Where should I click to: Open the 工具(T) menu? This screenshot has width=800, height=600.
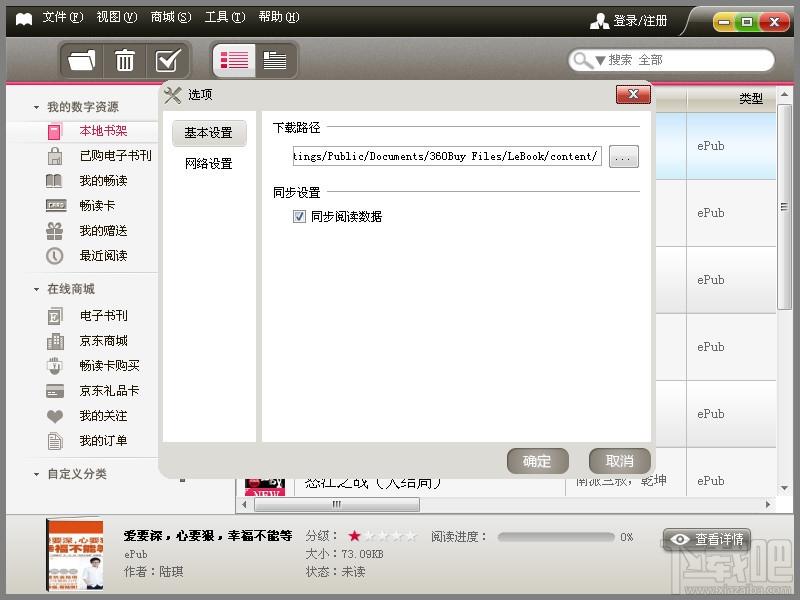coord(225,17)
